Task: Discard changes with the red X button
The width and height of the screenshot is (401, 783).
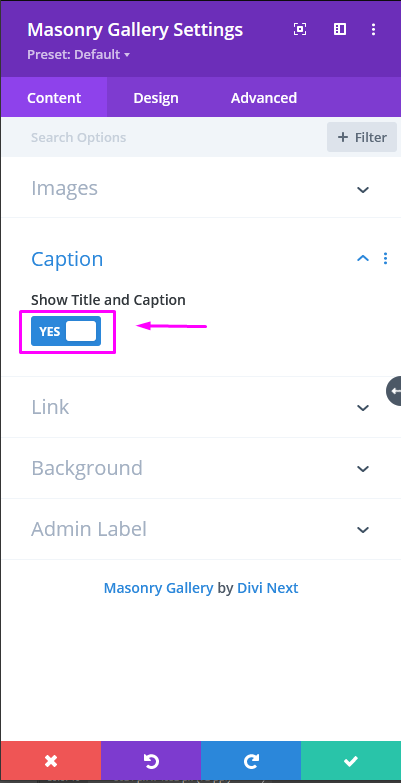Action: [50, 761]
